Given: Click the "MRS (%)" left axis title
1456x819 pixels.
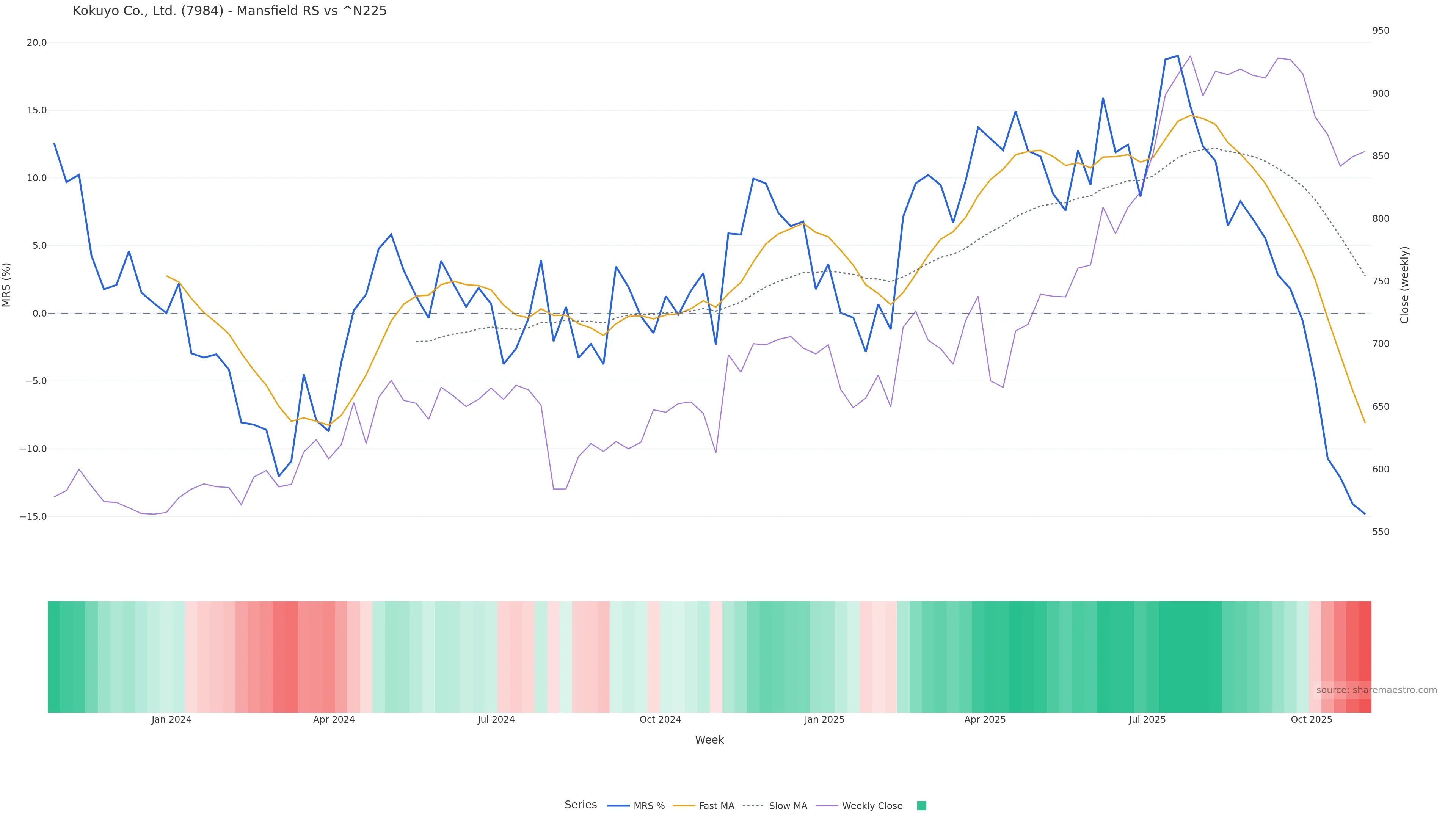Looking at the screenshot, I should 7,285.
